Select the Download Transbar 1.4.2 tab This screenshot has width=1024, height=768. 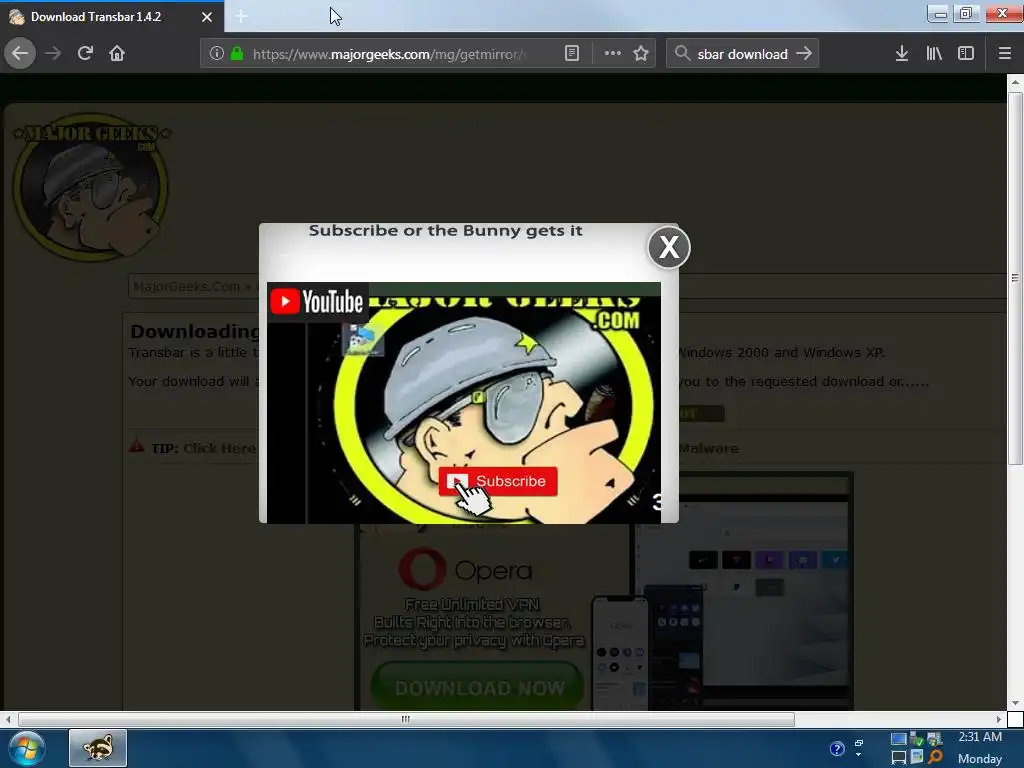(x=111, y=17)
